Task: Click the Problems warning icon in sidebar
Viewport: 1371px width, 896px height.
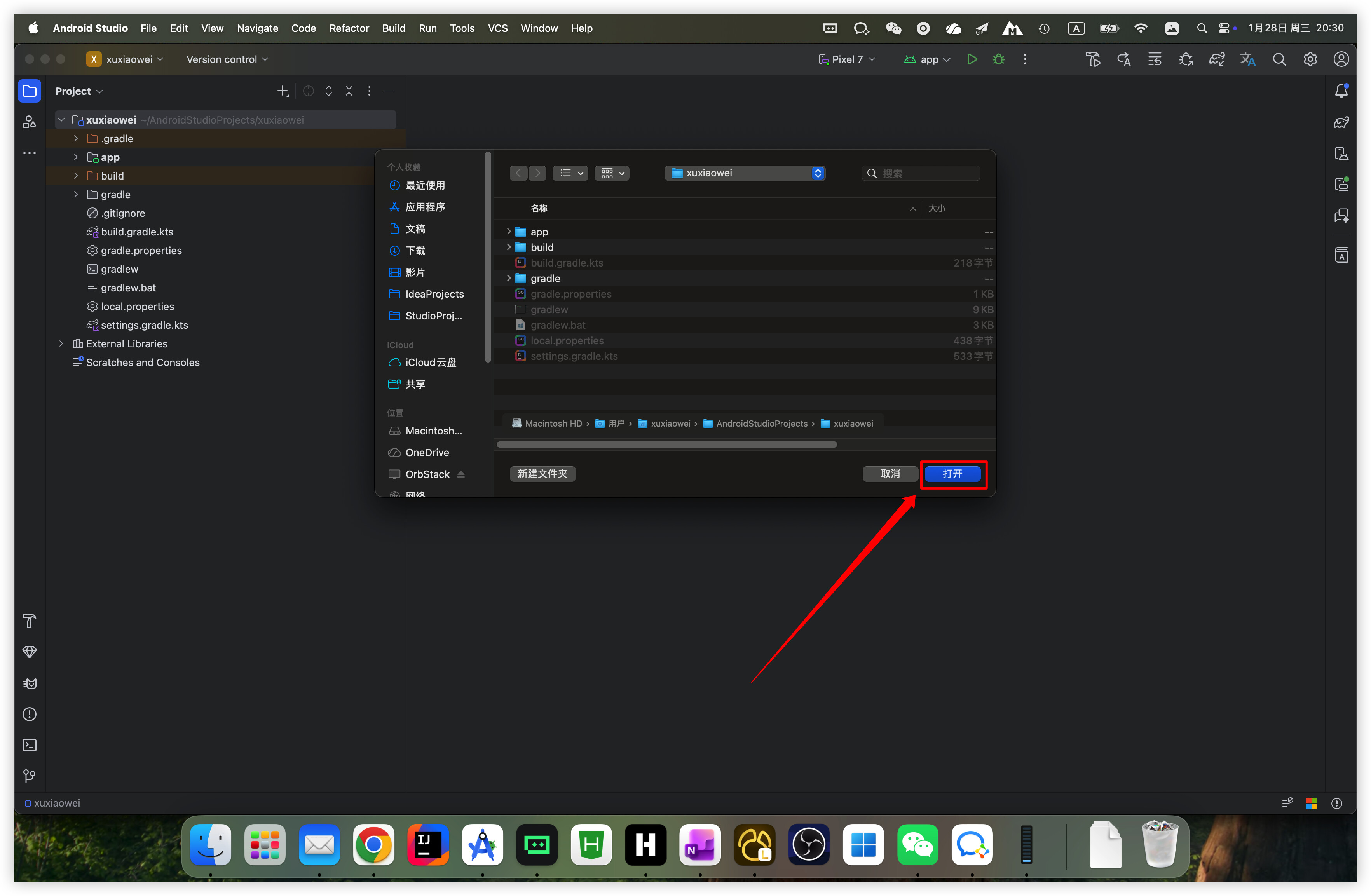Action: coord(30,714)
